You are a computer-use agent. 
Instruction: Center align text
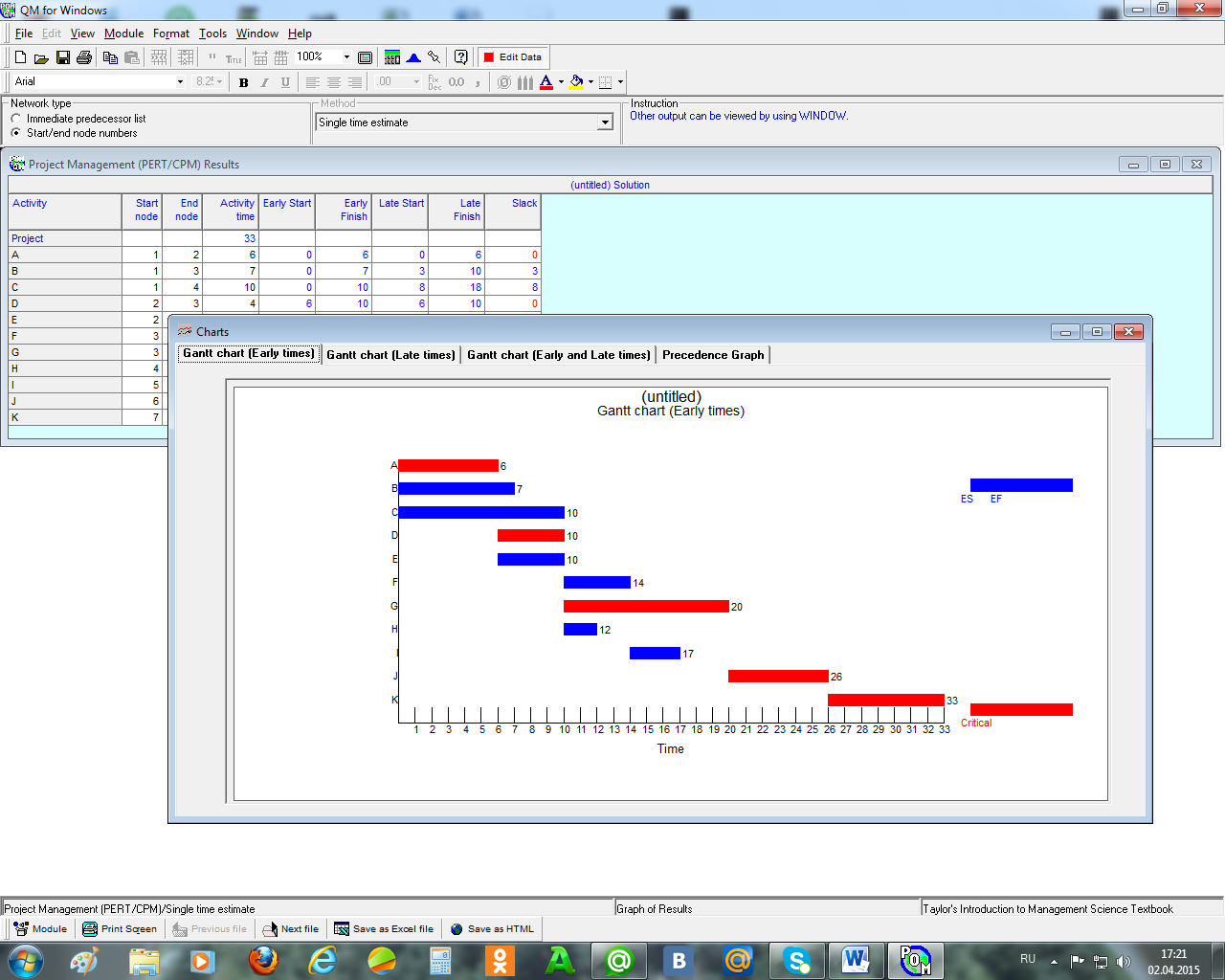point(334,82)
